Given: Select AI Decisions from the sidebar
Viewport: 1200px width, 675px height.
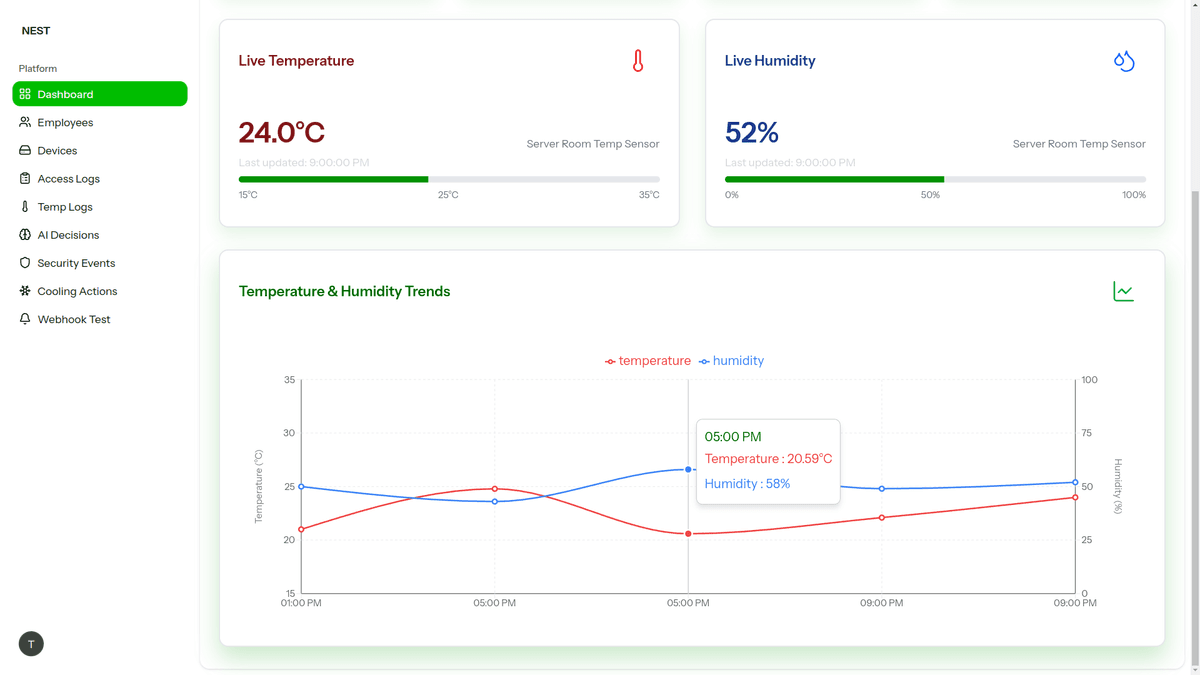Looking at the screenshot, I should 68,235.
